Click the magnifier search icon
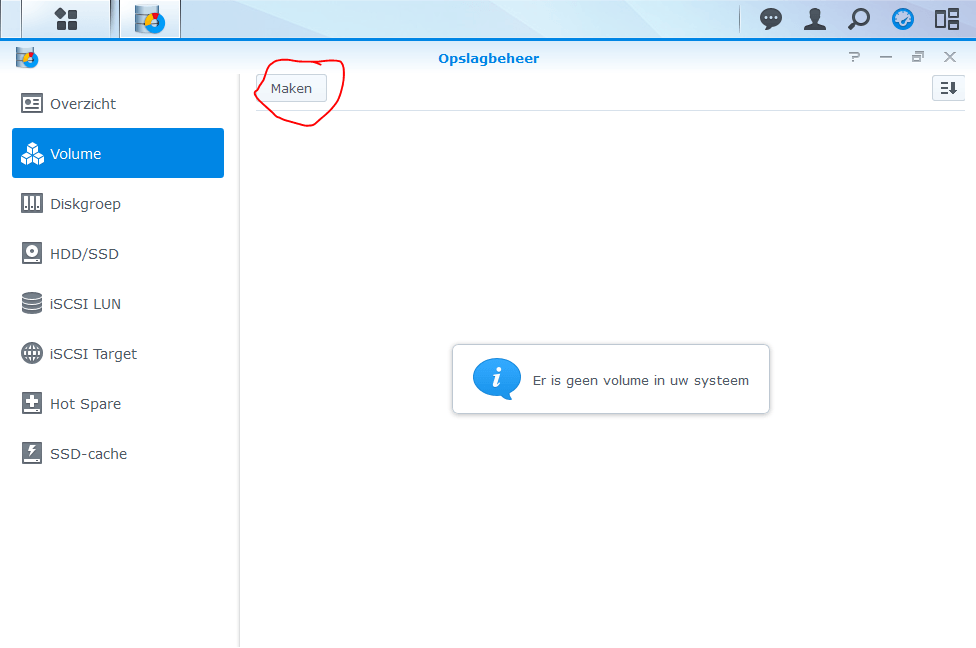Image resolution: width=976 pixels, height=648 pixels. [x=859, y=18]
